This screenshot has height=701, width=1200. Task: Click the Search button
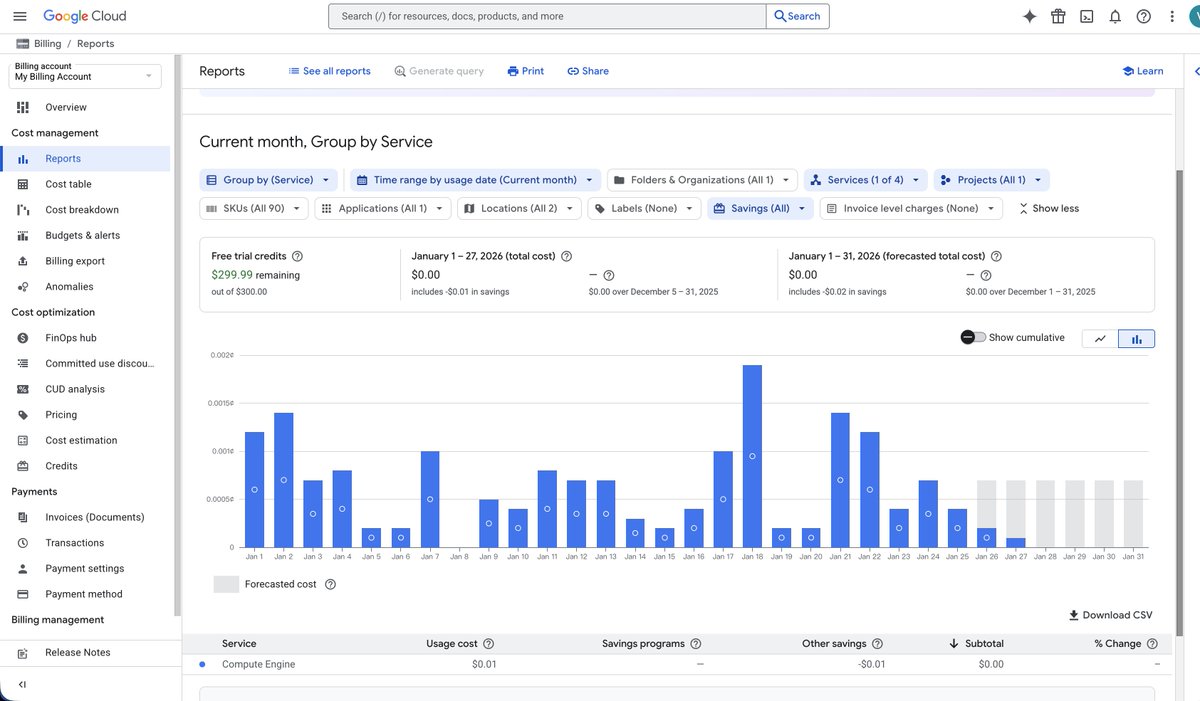click(x=797, y=16)
